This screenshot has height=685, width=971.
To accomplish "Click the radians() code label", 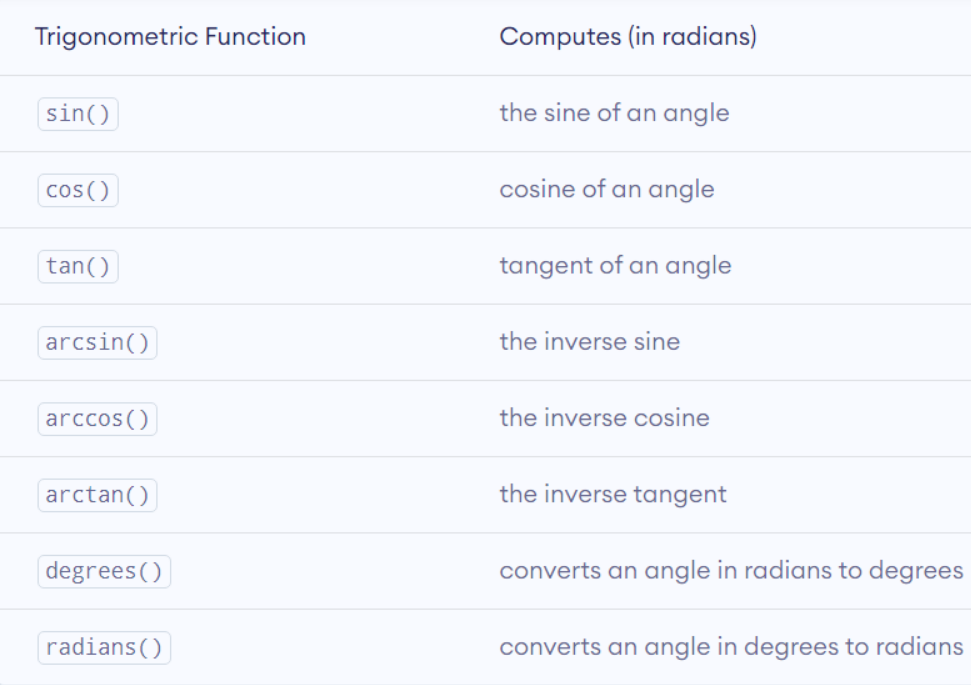I will [104, 647].
